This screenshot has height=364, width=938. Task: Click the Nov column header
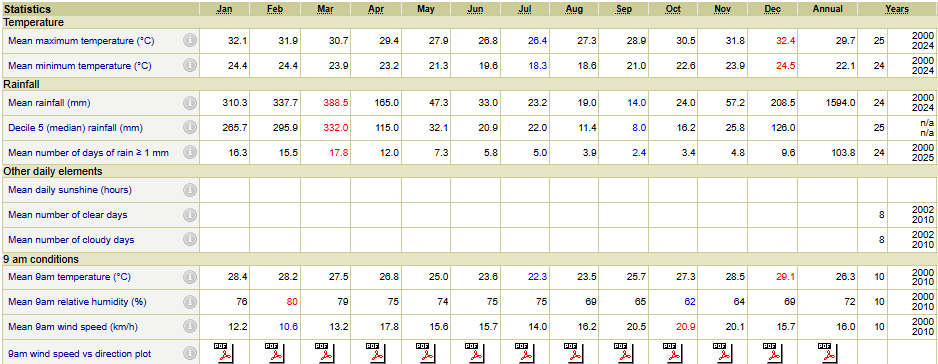click(723, 9)
